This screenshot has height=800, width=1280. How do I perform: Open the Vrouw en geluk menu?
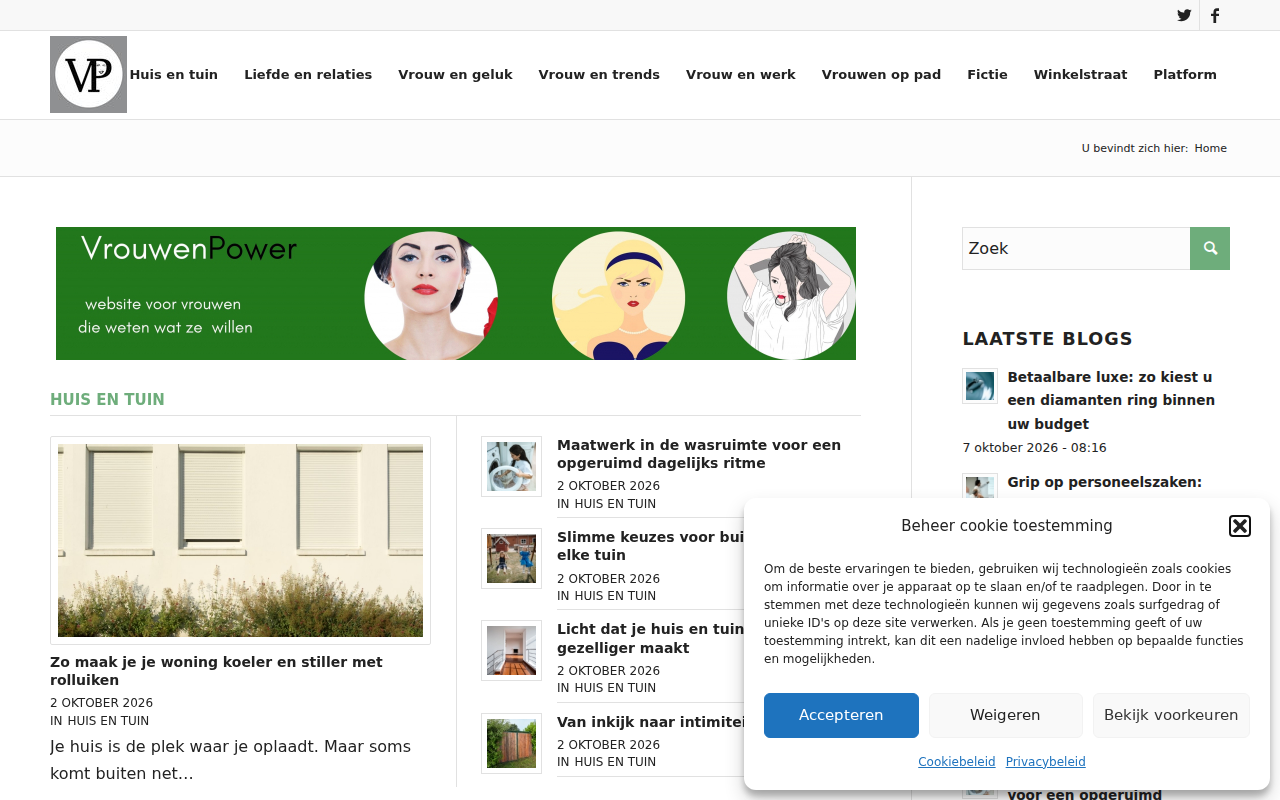coord(455,75)
